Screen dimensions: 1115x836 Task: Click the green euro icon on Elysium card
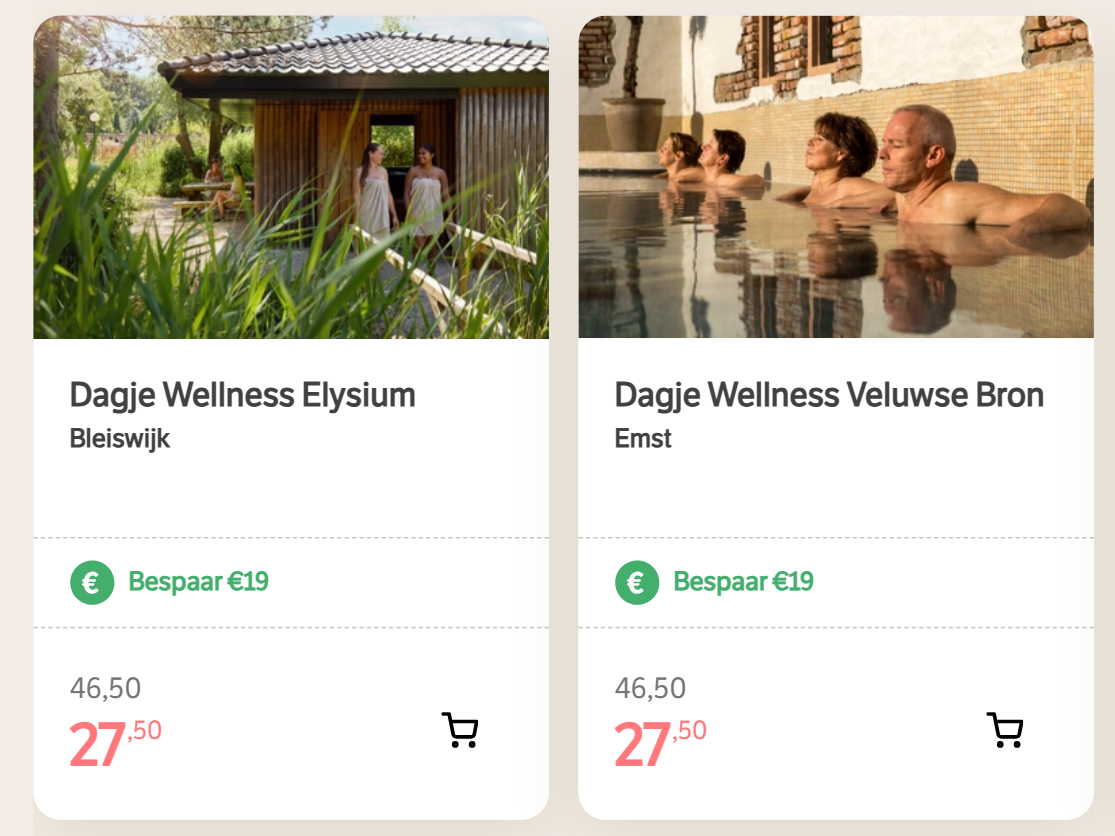[92, 582]
